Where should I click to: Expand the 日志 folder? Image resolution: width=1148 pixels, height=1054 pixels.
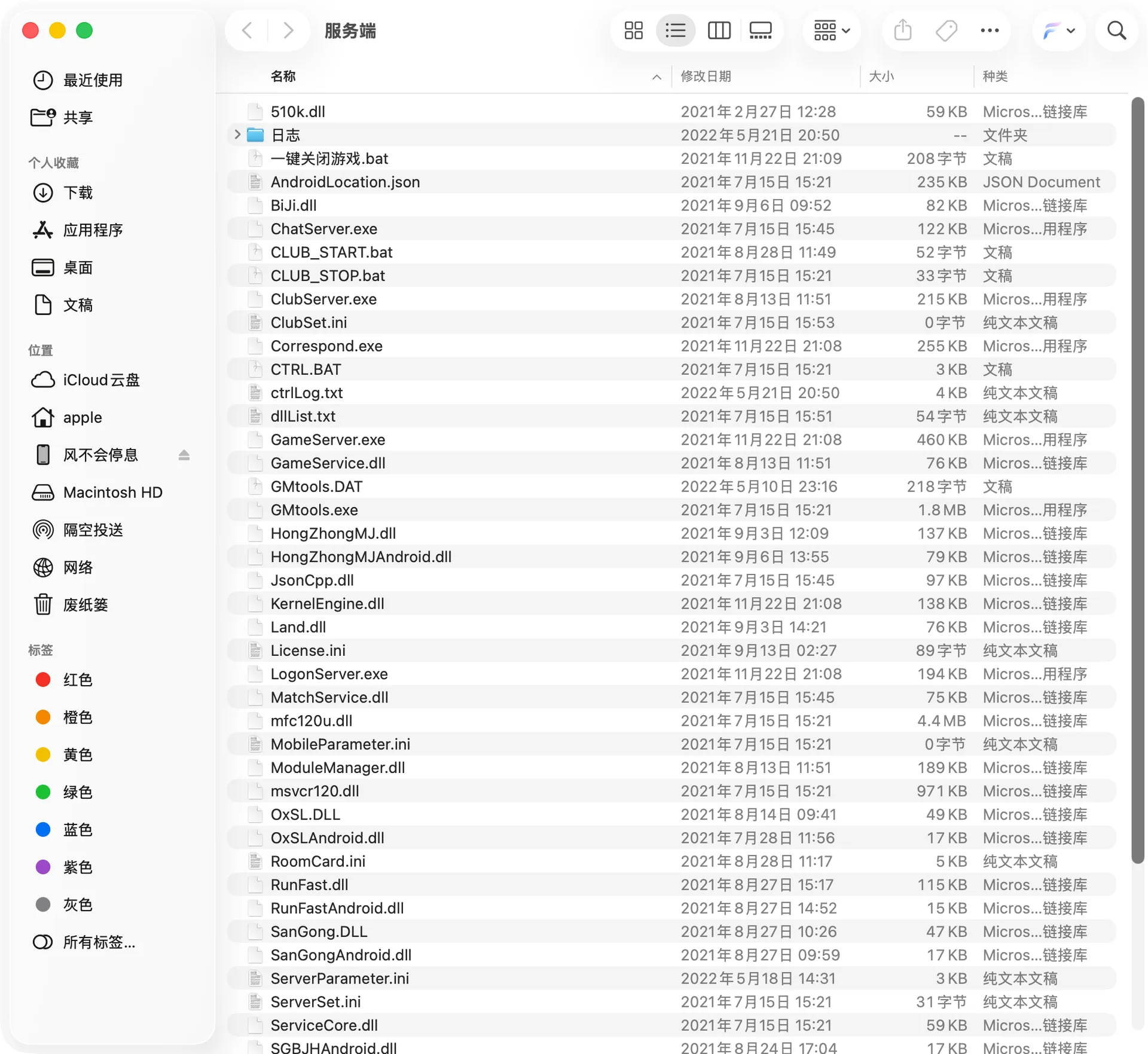(237, 135)
